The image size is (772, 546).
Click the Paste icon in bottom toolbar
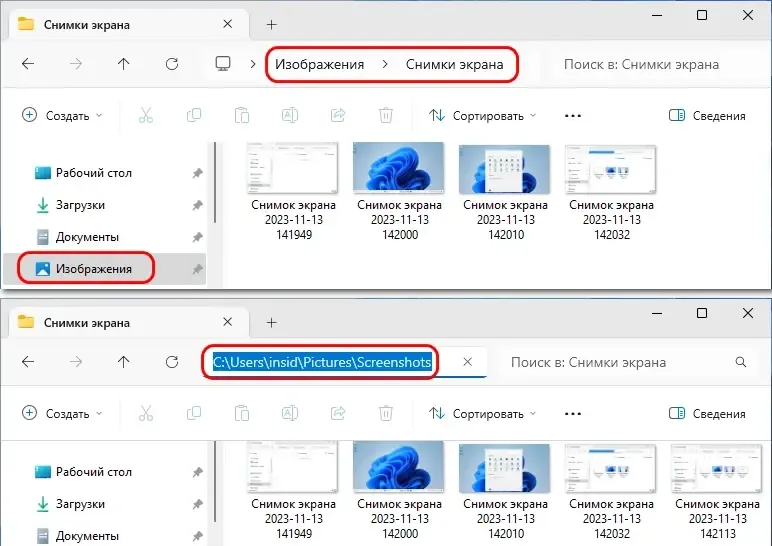[242, 413]
